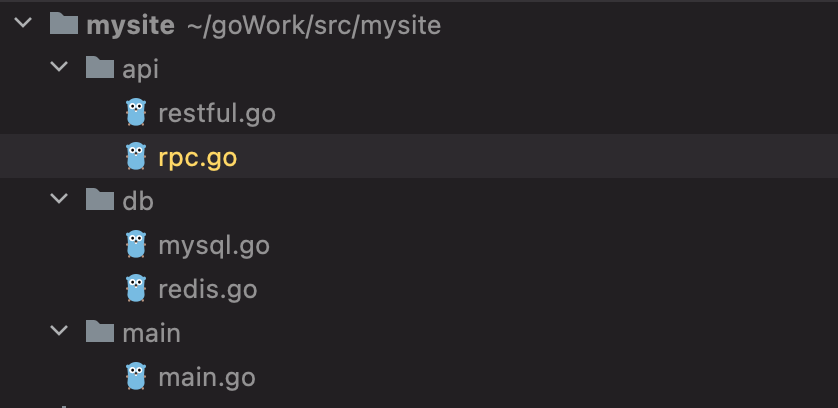Open the mysql.go file

[x=213, y=245]
